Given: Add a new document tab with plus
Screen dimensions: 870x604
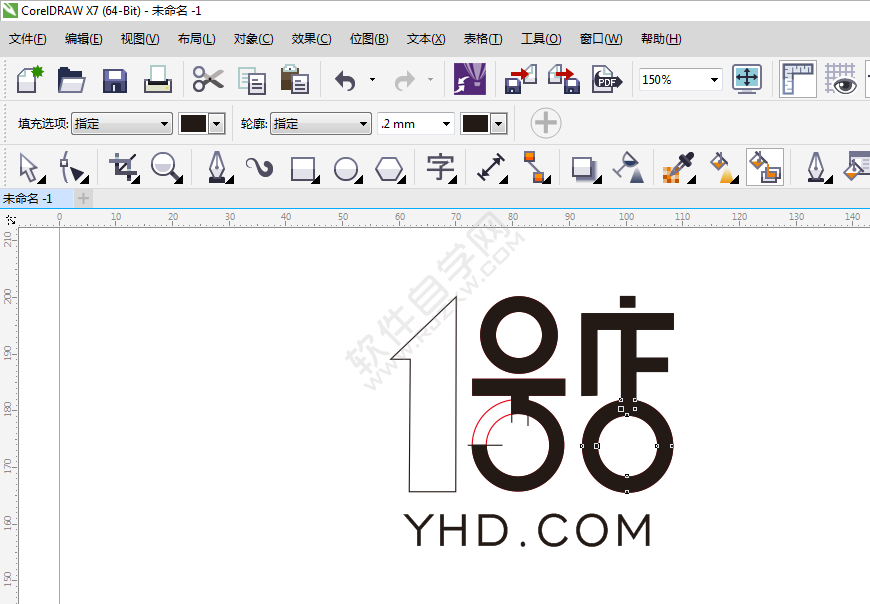Looking at the screenshot, I should 83,198.
